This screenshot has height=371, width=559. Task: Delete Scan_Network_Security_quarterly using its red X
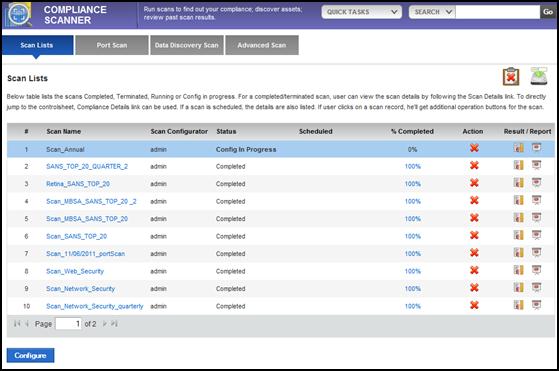pos(474,305)
